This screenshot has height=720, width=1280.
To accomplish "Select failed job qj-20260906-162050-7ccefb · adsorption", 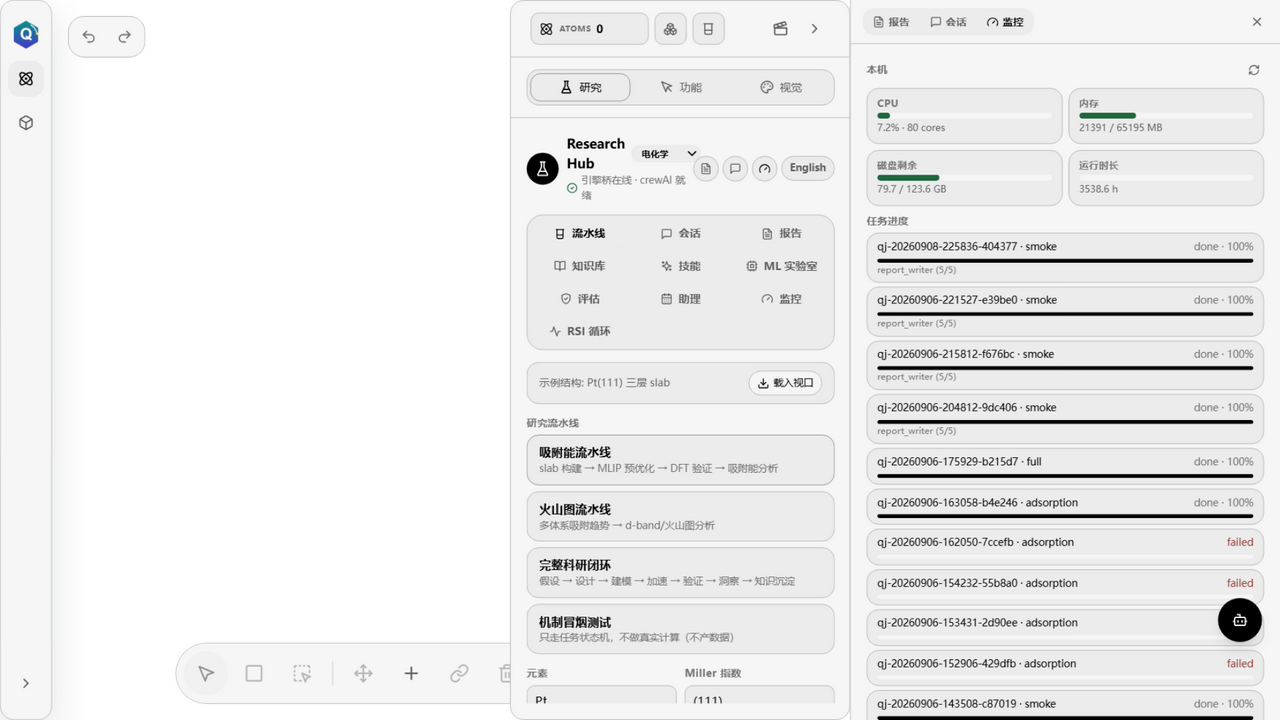I will coord(1065,546).
